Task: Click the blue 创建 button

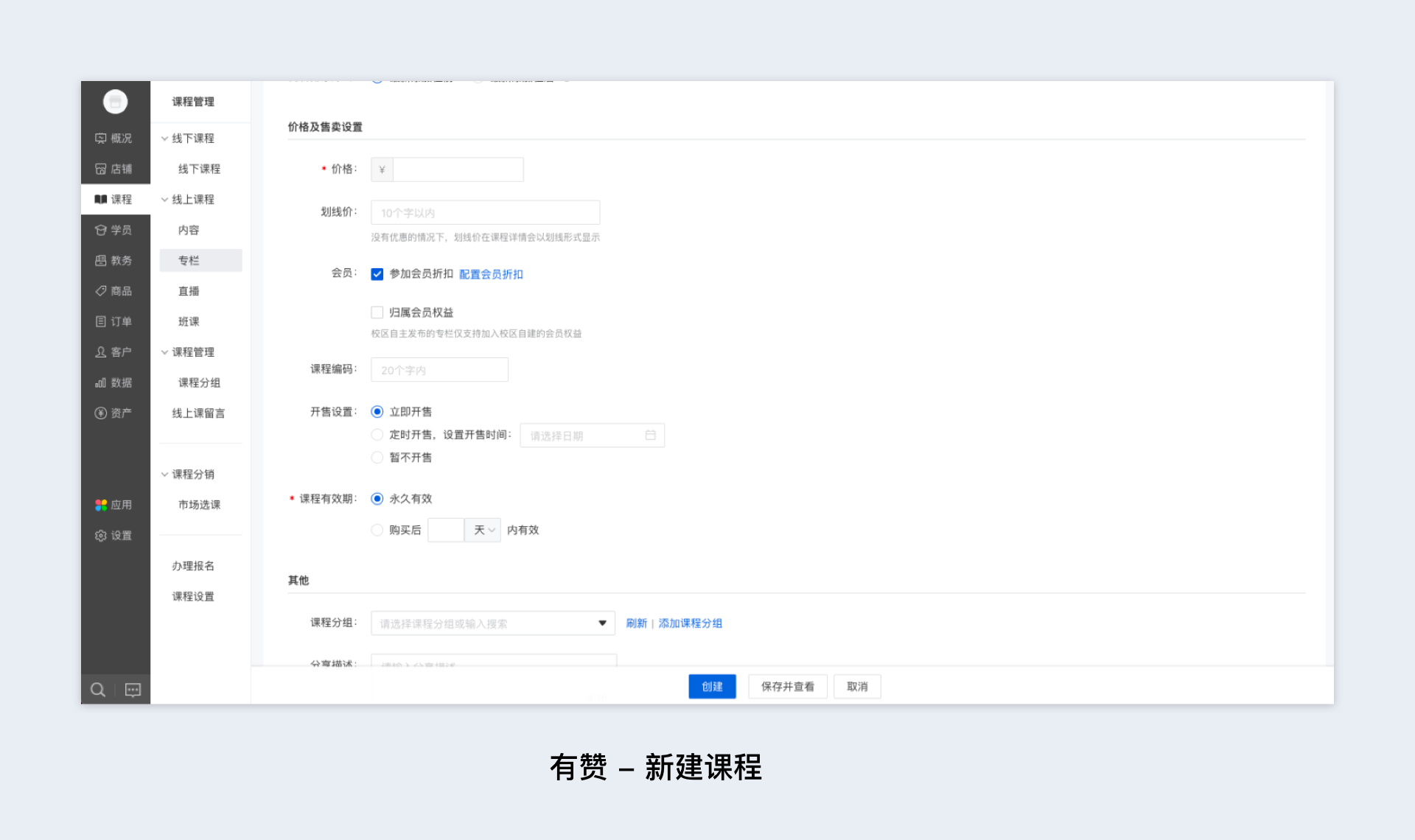Action: click(x=712, y=687)
